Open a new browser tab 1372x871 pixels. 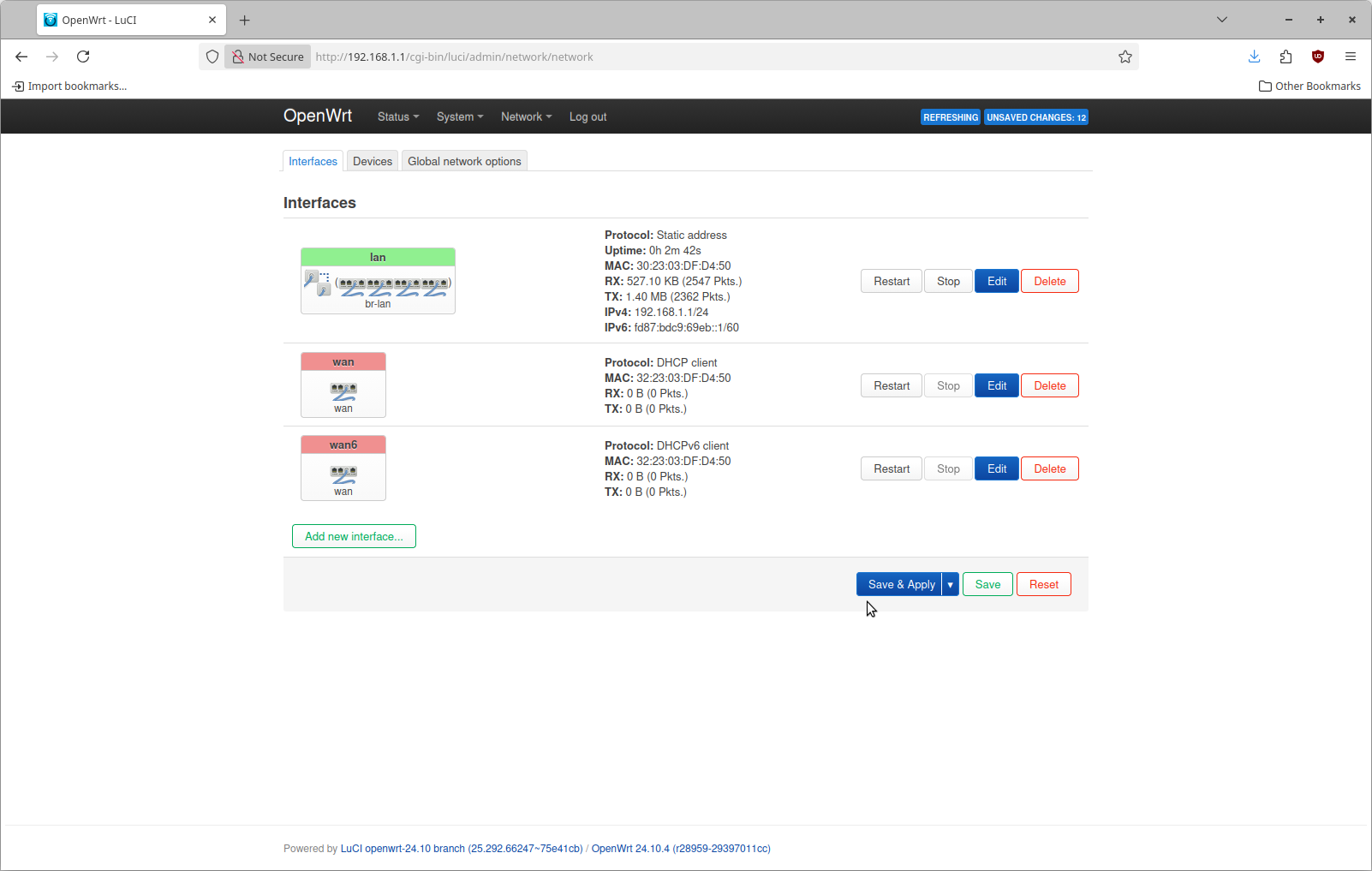click(x=245, y=20)
